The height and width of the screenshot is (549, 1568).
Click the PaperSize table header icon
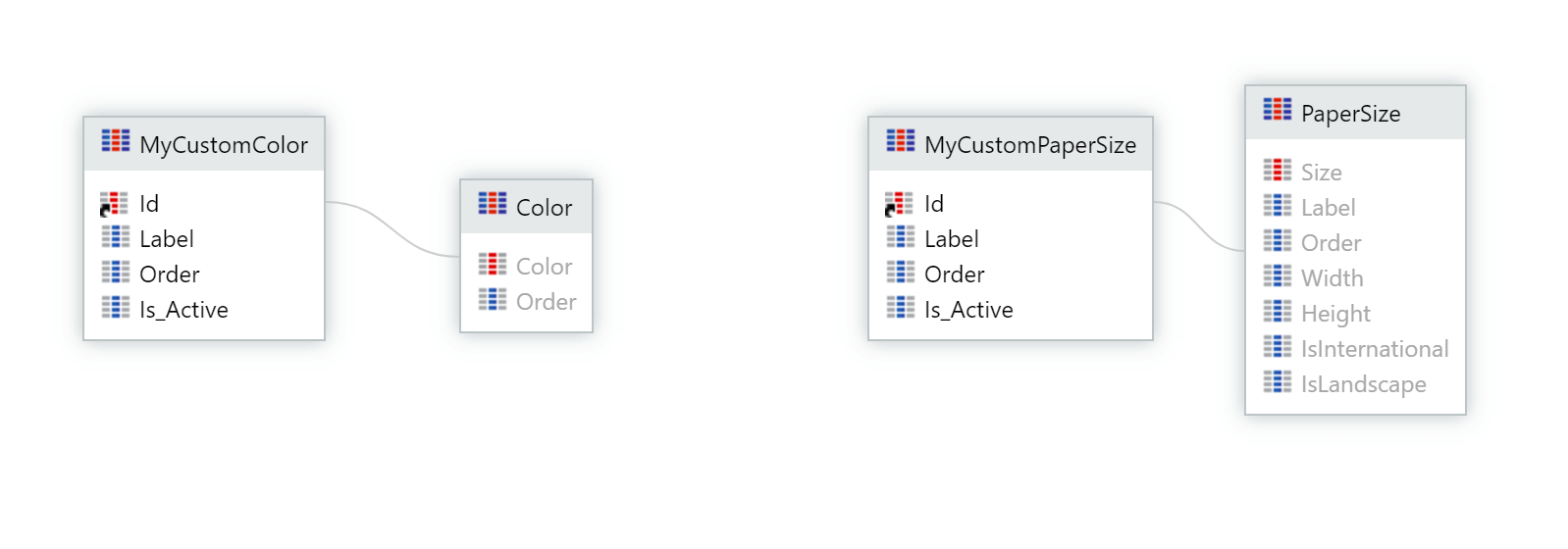(1278, 110)
